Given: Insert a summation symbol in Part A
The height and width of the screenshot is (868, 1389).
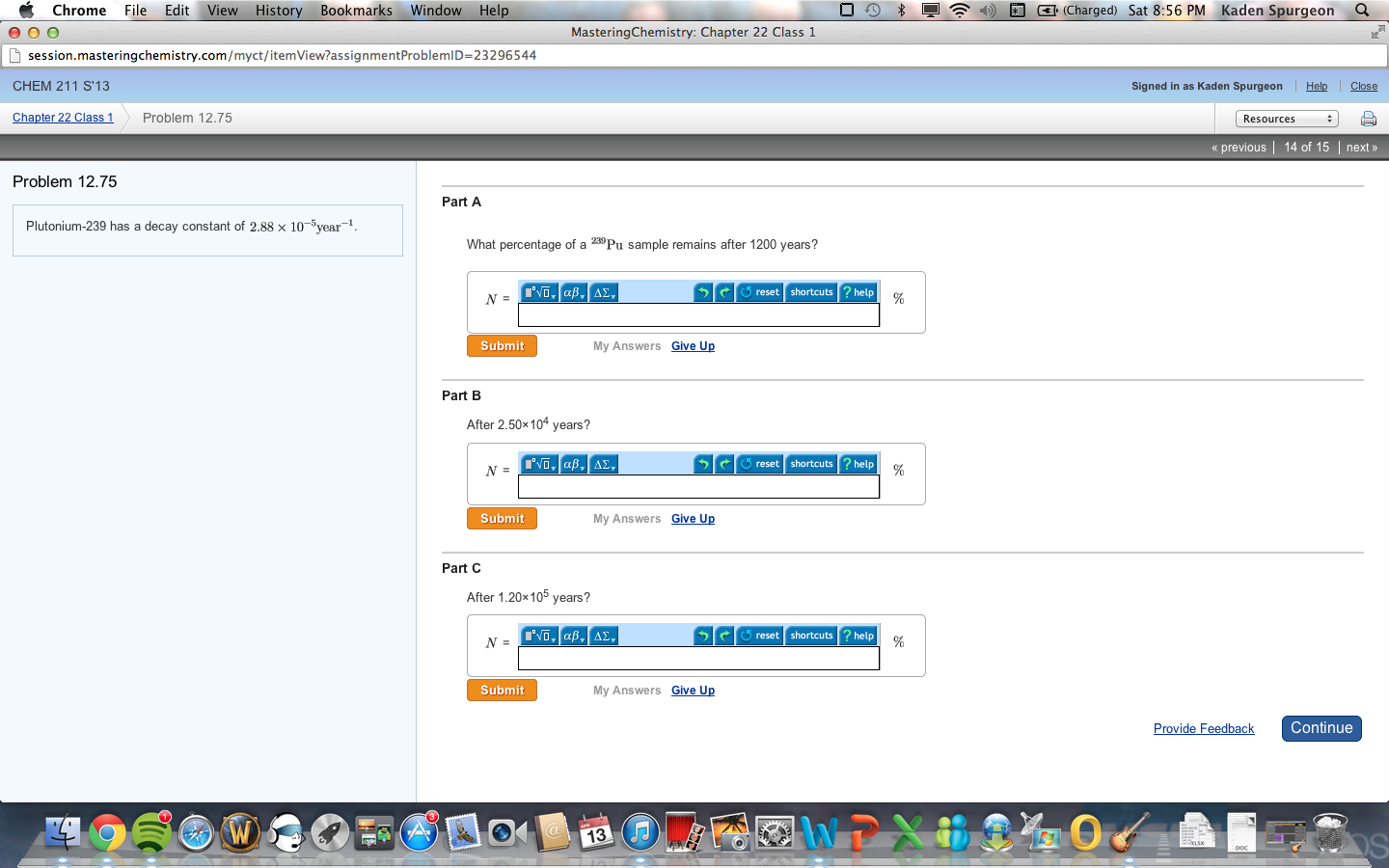Looking at the screenshot, I should (x=602, y=291).
